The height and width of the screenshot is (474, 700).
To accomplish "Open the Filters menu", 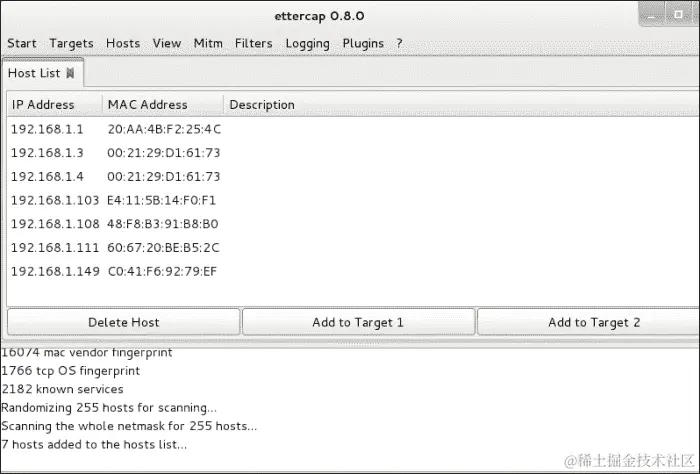I will click(x=254, y=43).
